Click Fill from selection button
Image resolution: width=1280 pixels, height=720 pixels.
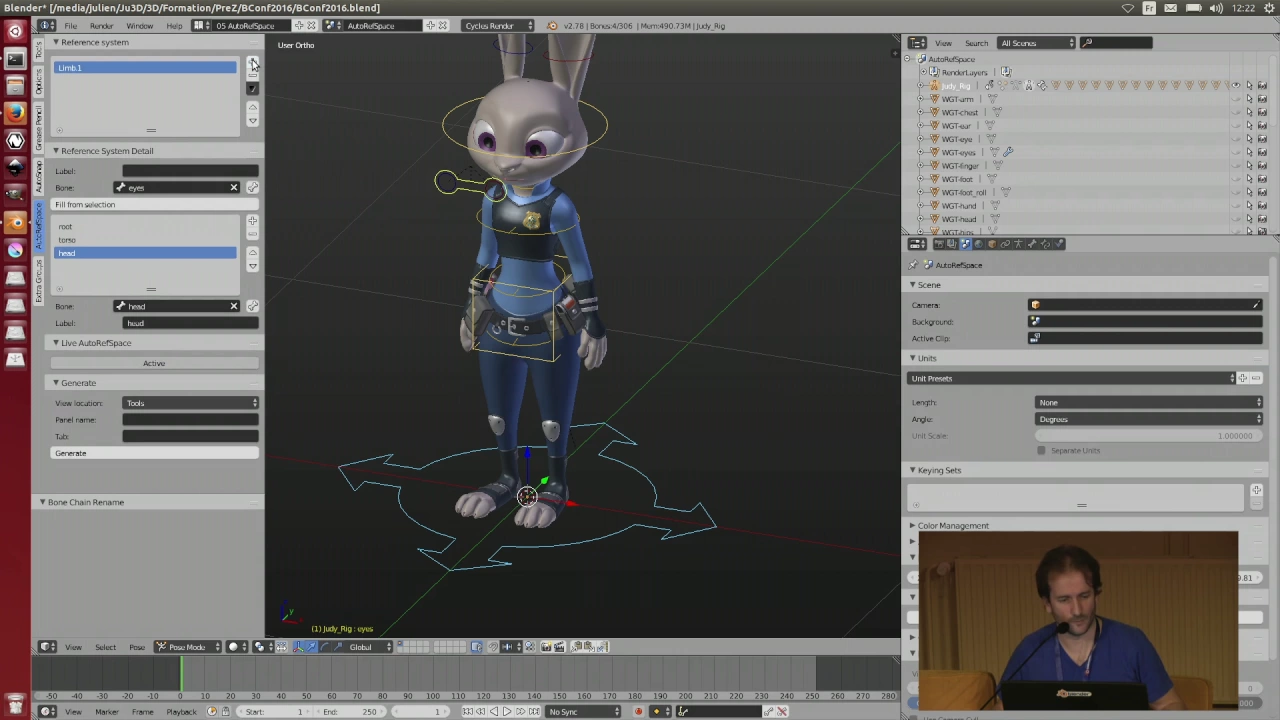[155, 204]
